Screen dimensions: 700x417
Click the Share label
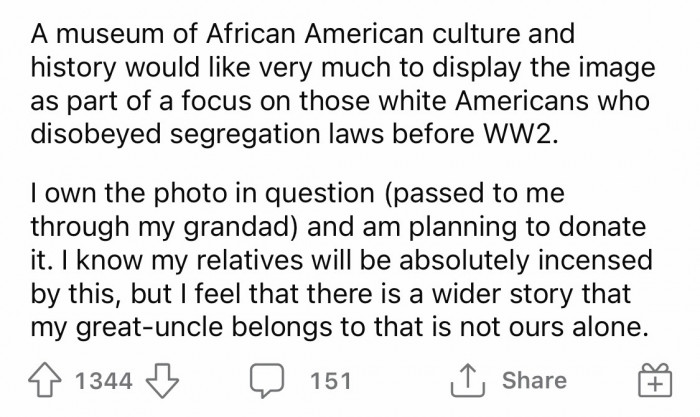click(x=532, y=381)
